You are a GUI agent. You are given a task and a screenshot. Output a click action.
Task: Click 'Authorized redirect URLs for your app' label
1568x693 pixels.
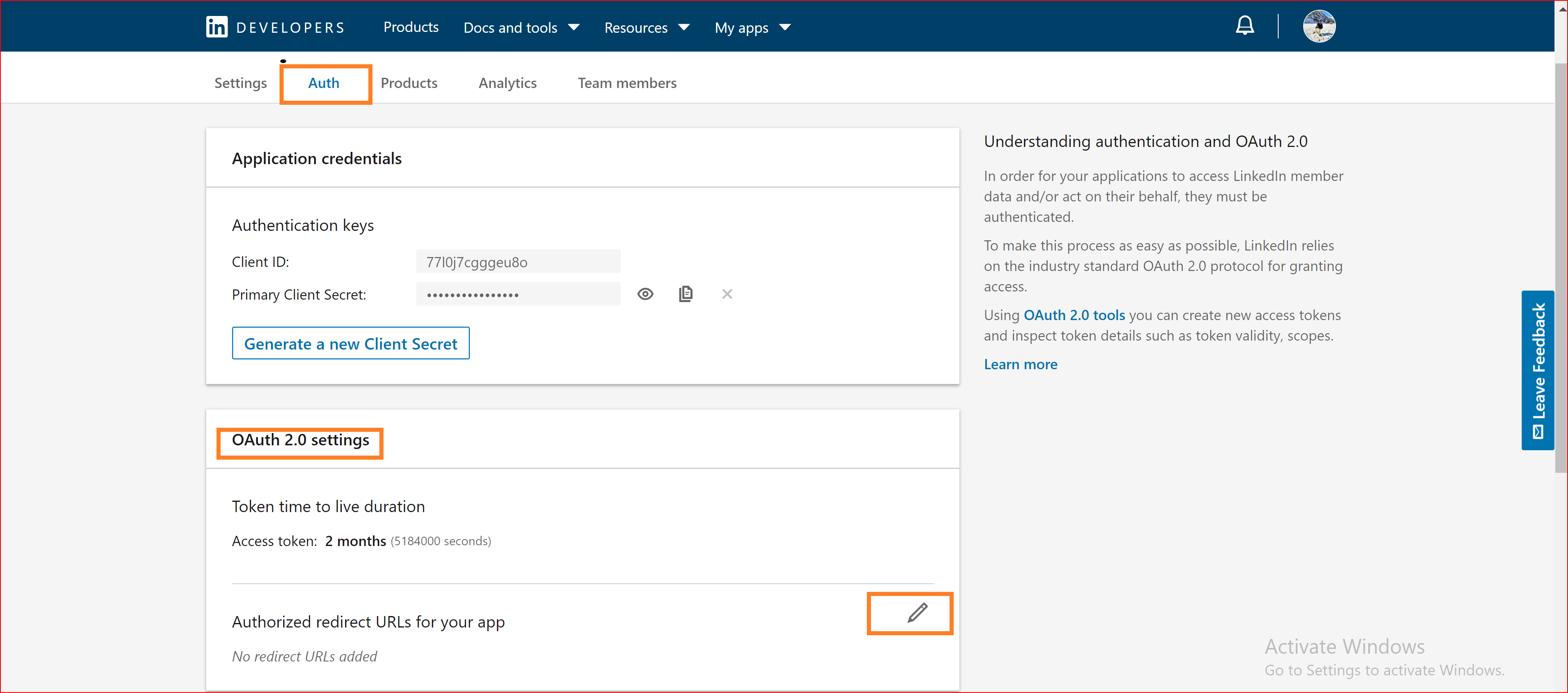click(x=368, y=622)
